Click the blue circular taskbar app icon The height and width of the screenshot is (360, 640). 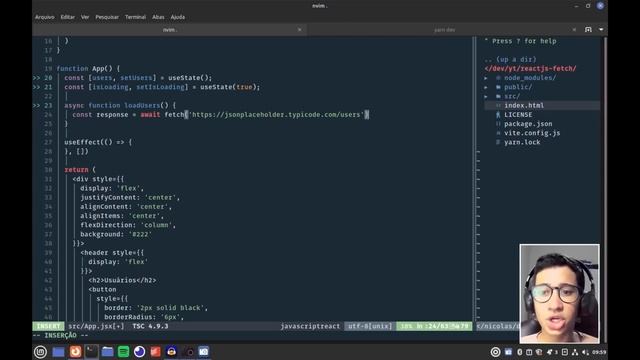tap(140, 351)
